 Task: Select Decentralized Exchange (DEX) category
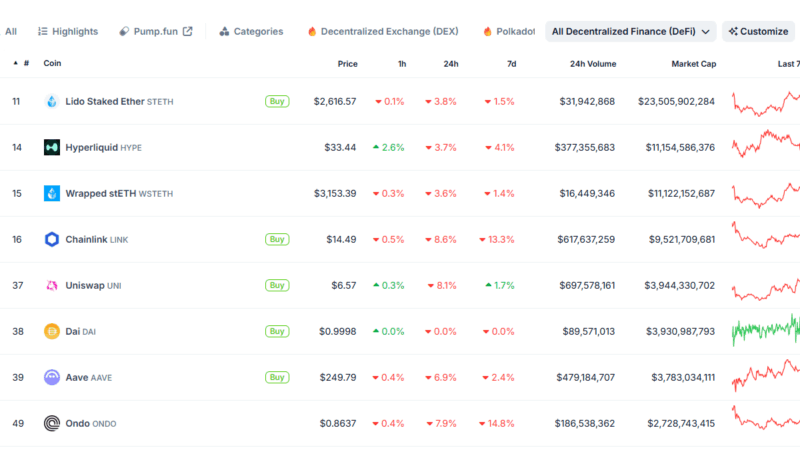pos(383,32)
